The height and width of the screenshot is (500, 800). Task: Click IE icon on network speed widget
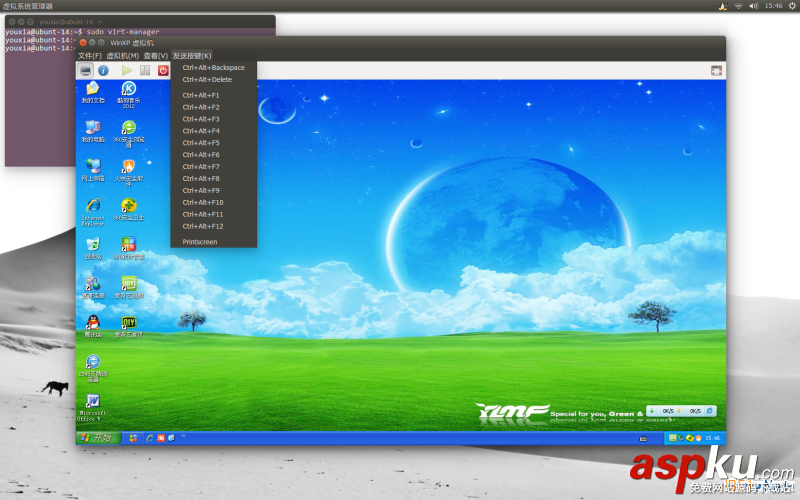tap(710, 411)
